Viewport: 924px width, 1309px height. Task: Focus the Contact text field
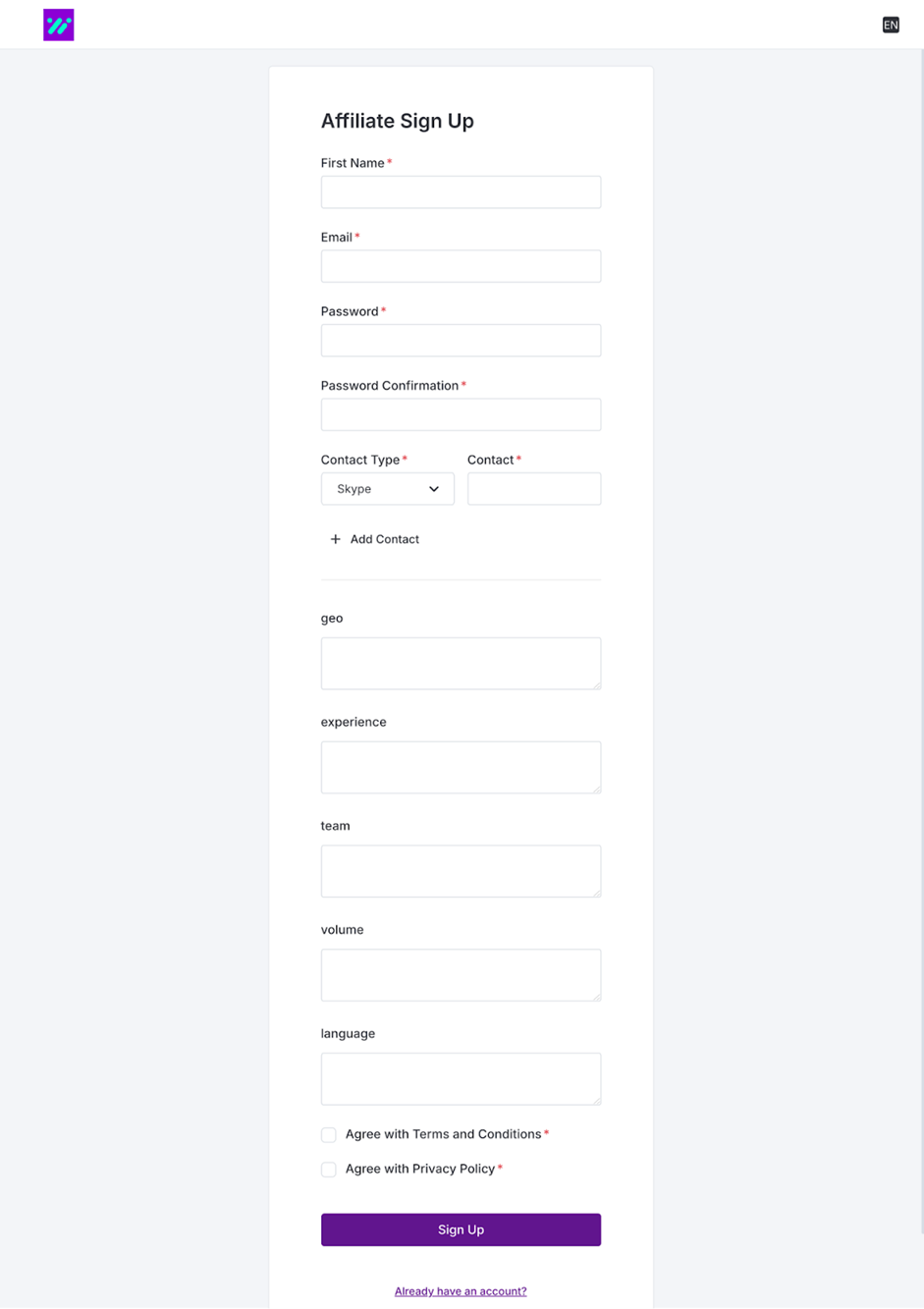tap(534, 489)
